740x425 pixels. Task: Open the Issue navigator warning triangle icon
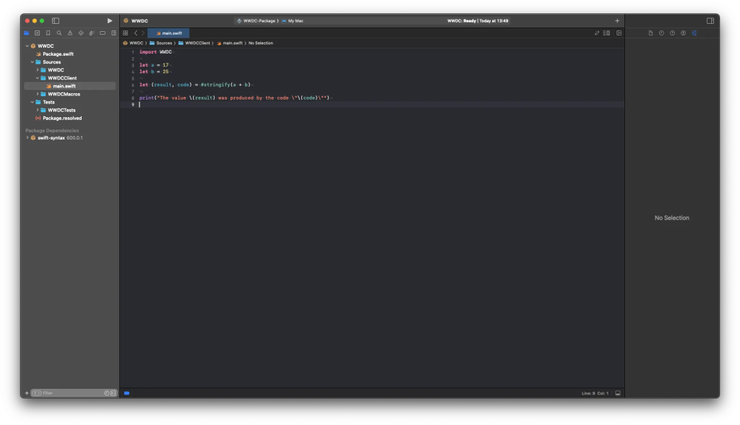(x=70, y=33)
